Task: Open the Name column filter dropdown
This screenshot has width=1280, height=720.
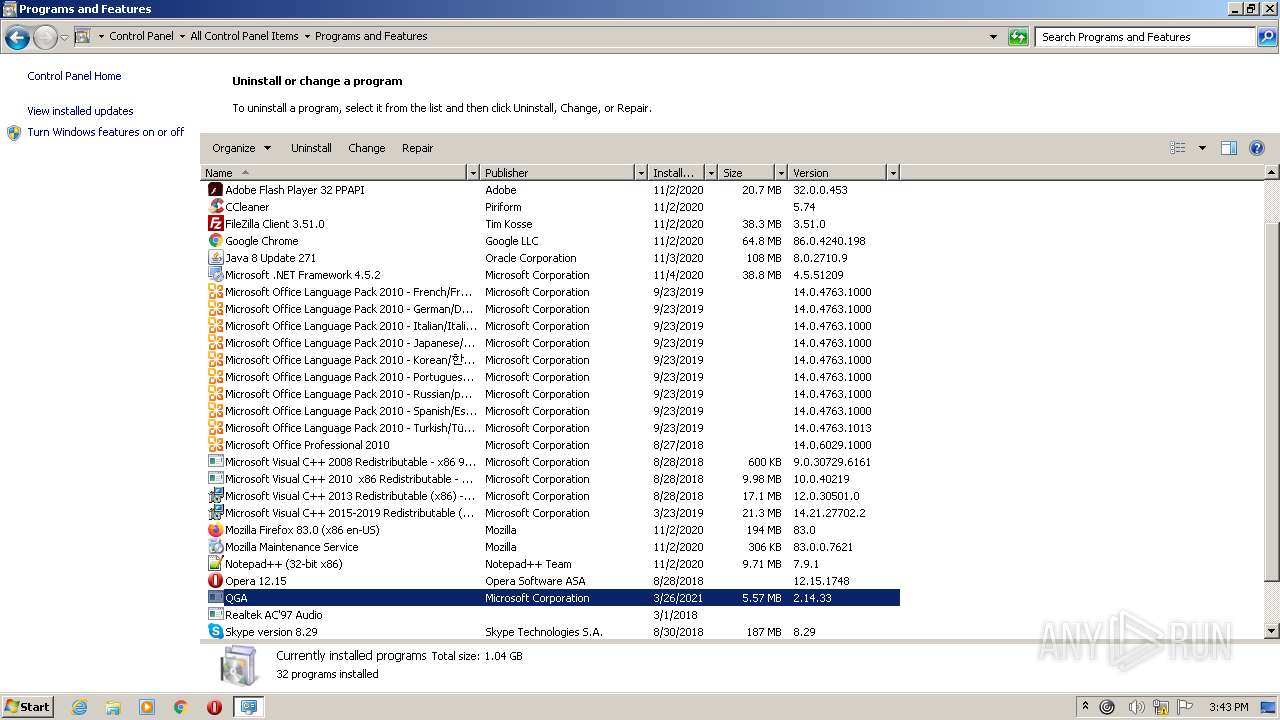Action: 473,173
